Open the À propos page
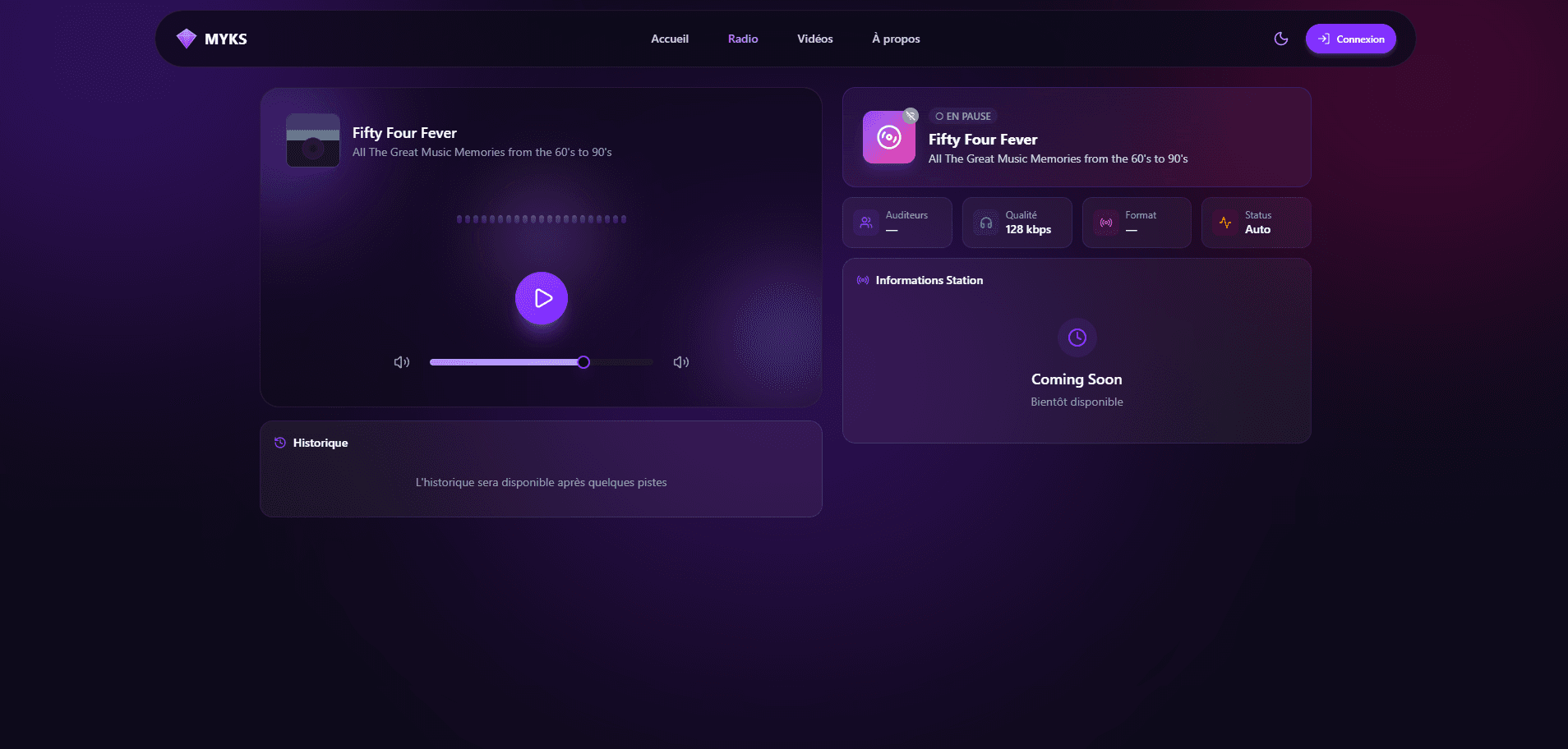1568x749 pixels. click(x=896, y=39)
